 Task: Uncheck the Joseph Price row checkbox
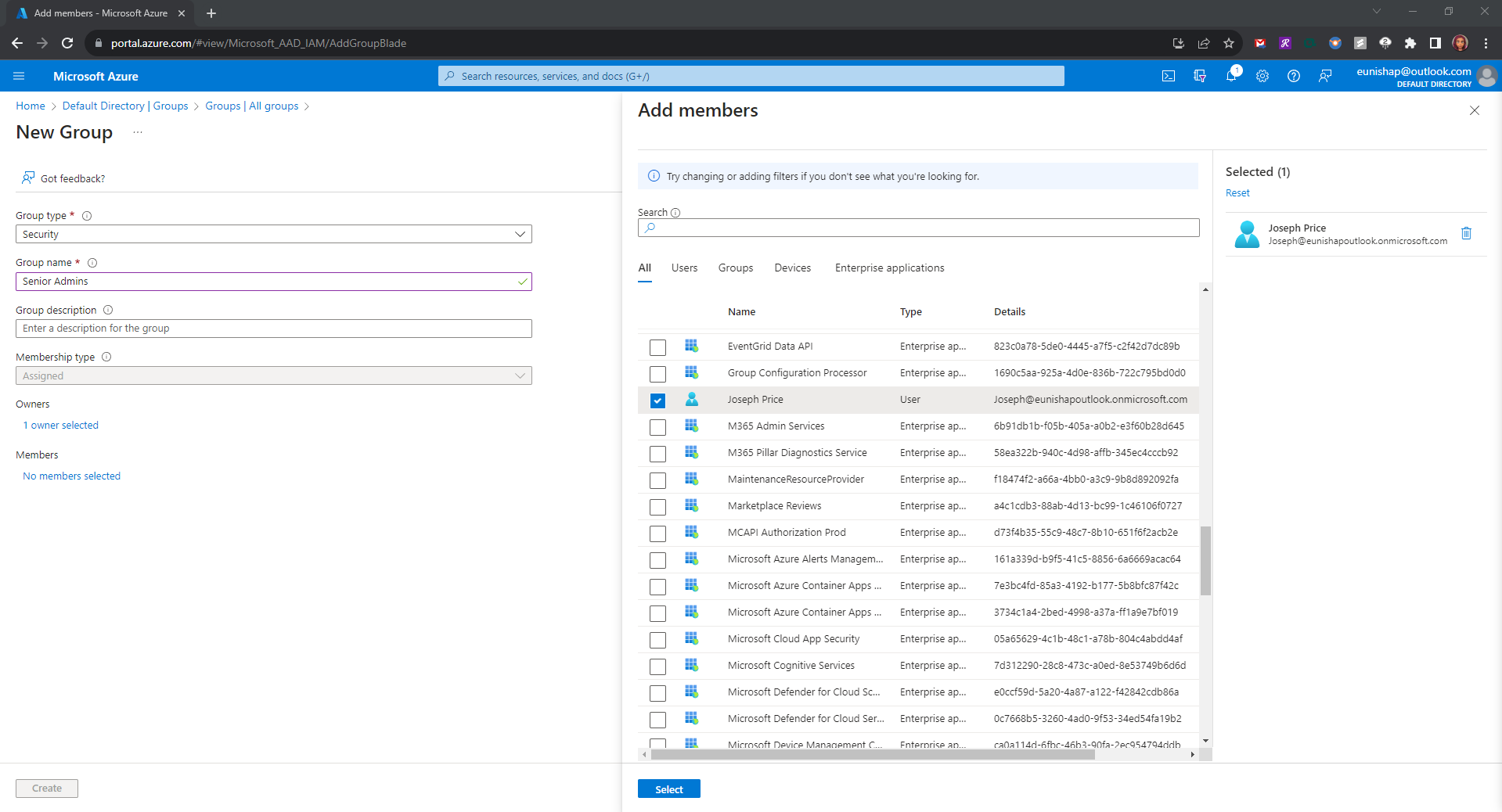point(657,400)
